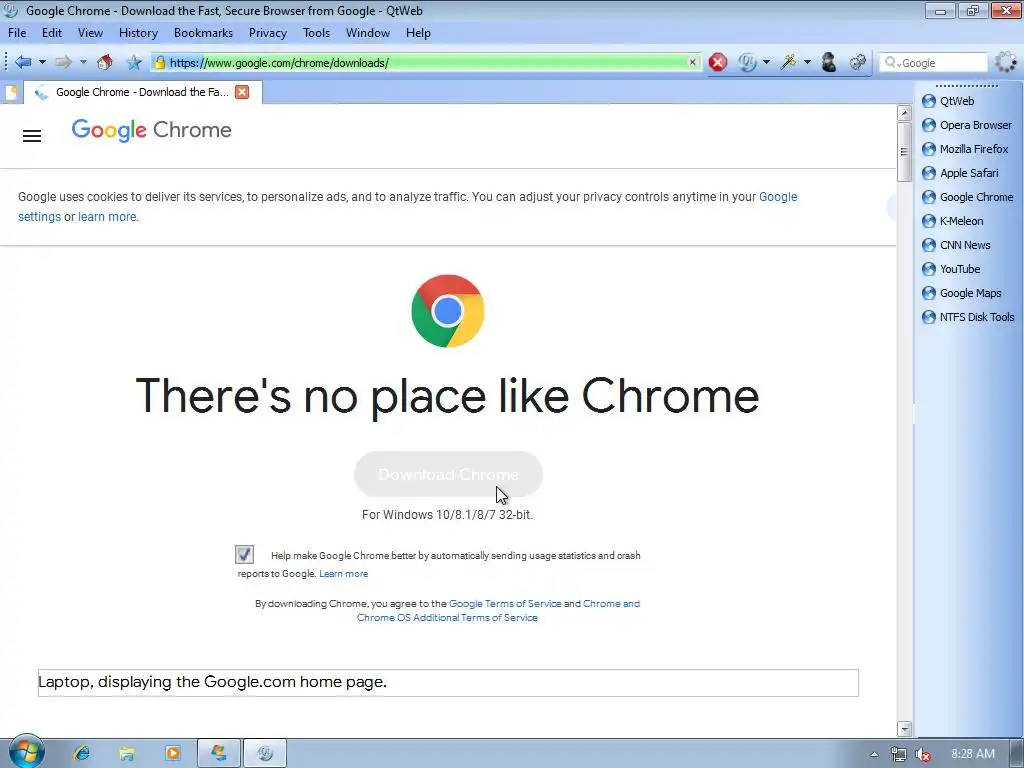The height and width of the screenshot is (768, 1024).
Task: Go back with the blue back arrow
Action: [x=23, y=63]
